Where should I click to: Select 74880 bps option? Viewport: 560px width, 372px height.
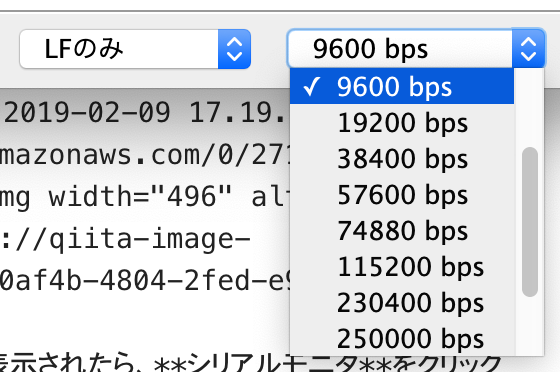[402, 231]
